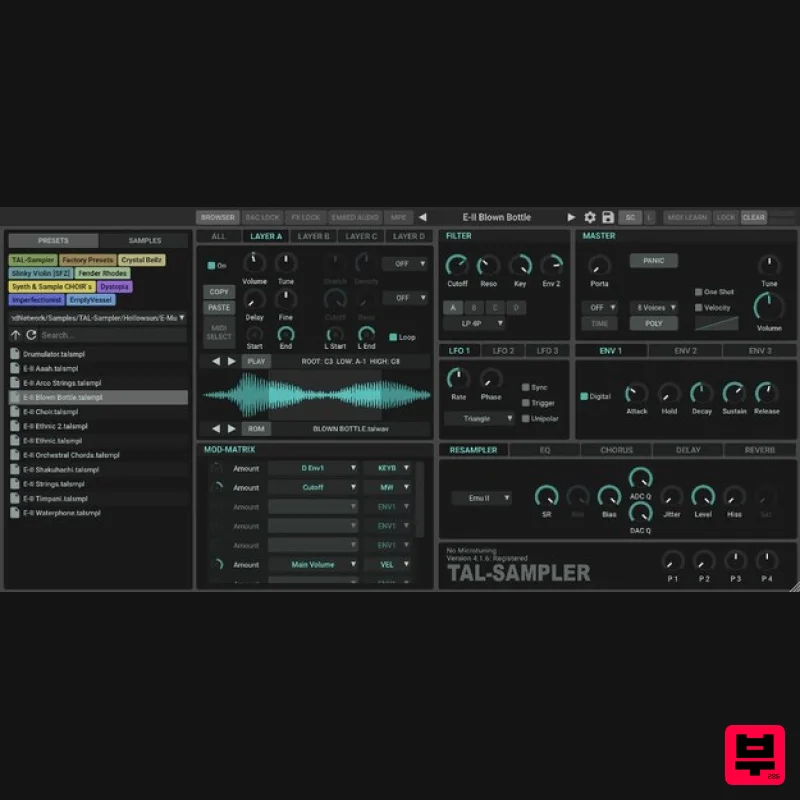Save preset using the floppy disk icon
Viewport: 800px width, 800px height.
point(607,217)
